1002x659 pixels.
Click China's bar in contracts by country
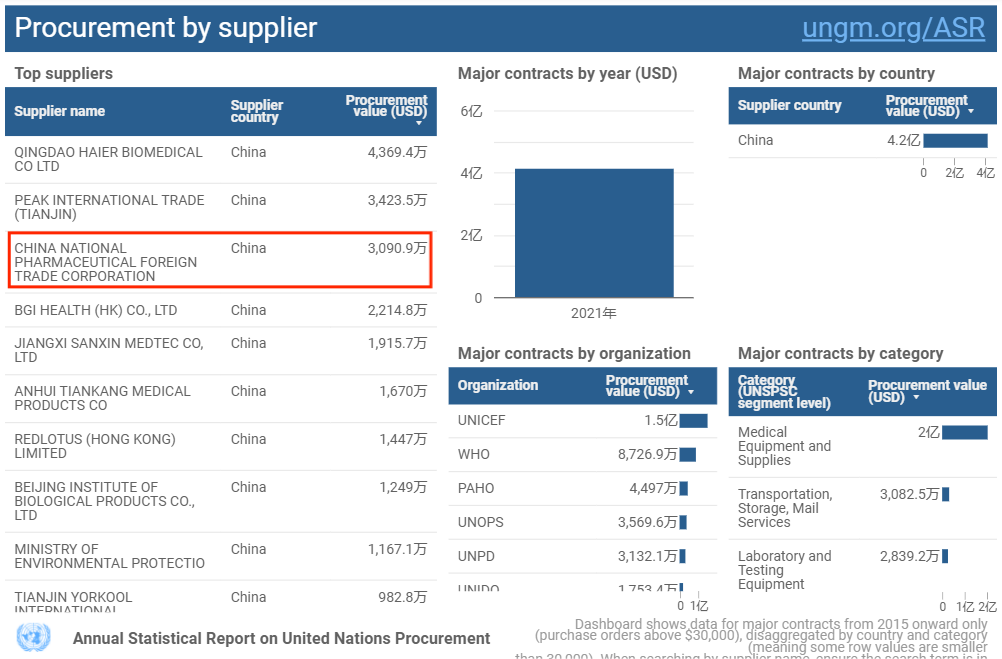pos(955,141)
